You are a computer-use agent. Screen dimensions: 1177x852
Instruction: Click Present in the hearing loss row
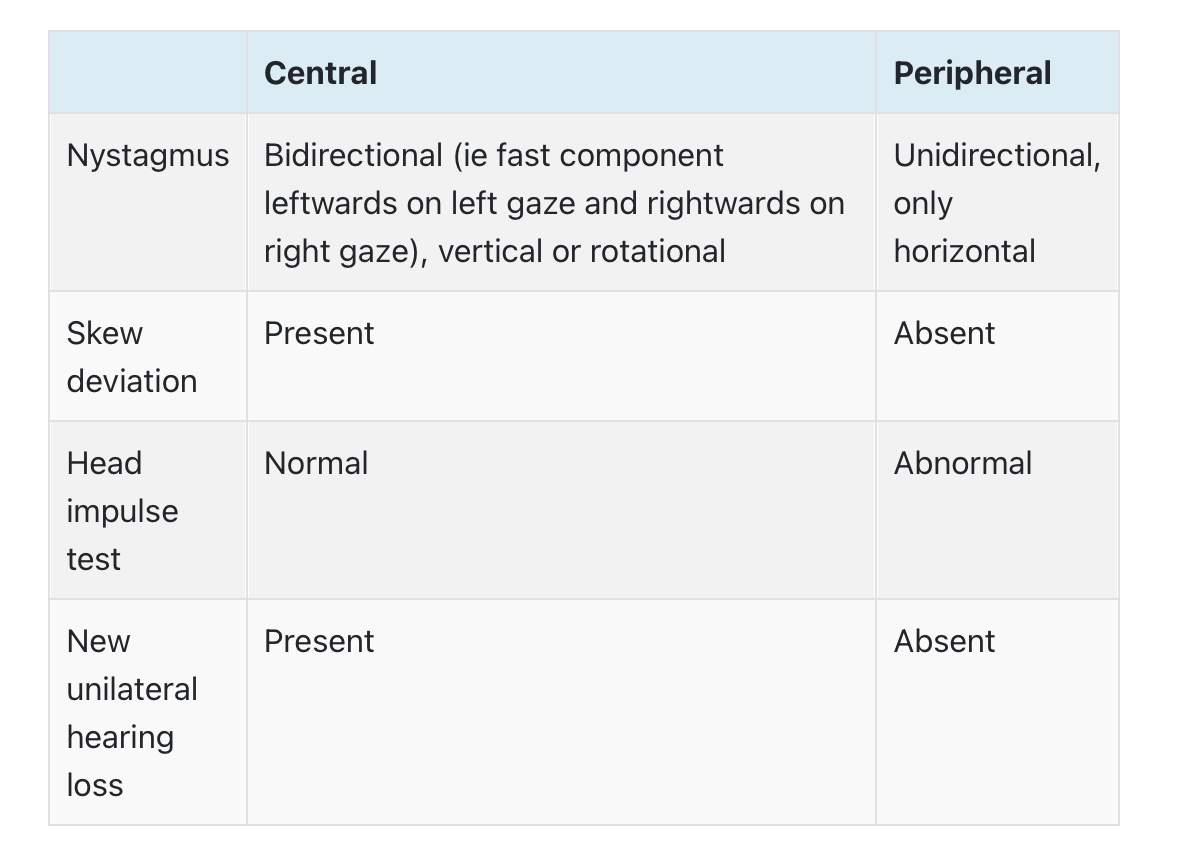(319, 641)
